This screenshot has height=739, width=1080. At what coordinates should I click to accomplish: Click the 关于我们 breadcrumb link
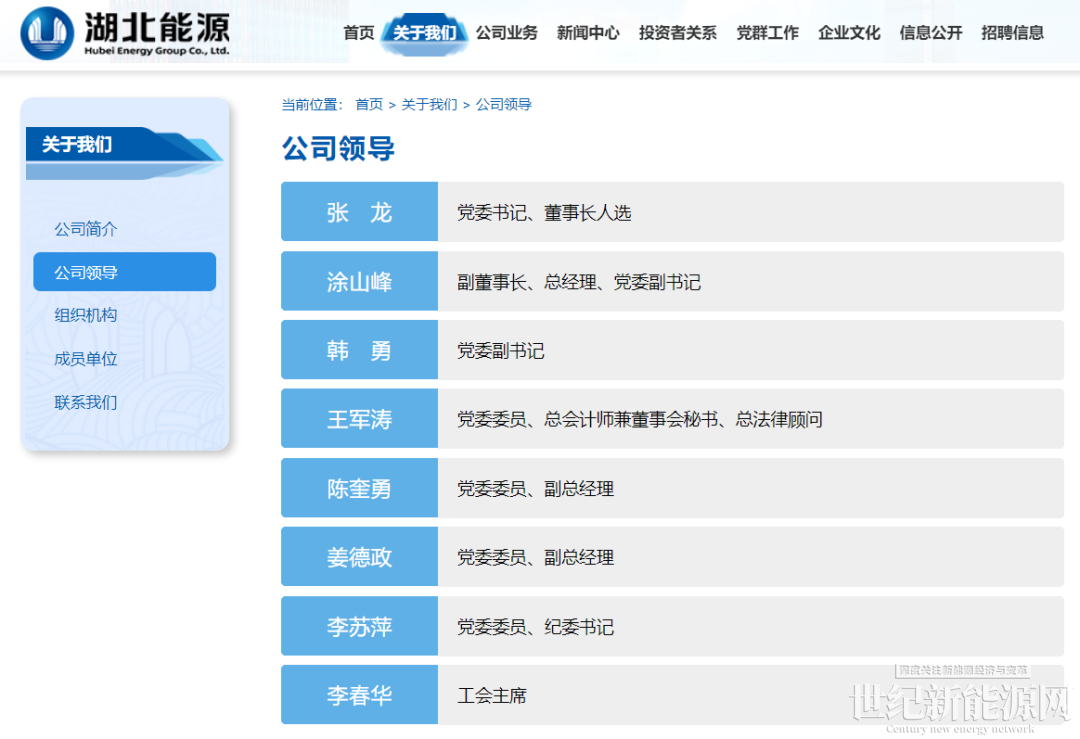point(429,104)
